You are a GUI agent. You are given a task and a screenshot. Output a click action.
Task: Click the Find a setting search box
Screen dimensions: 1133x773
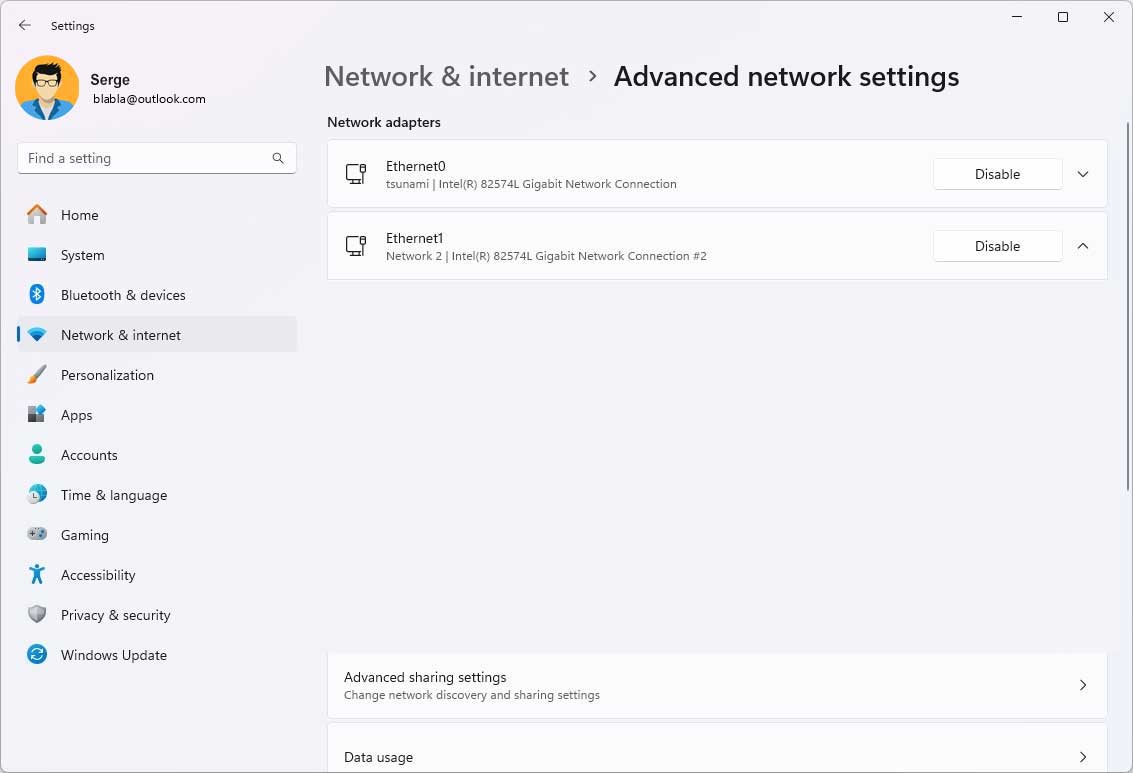(x=145, y=158)
